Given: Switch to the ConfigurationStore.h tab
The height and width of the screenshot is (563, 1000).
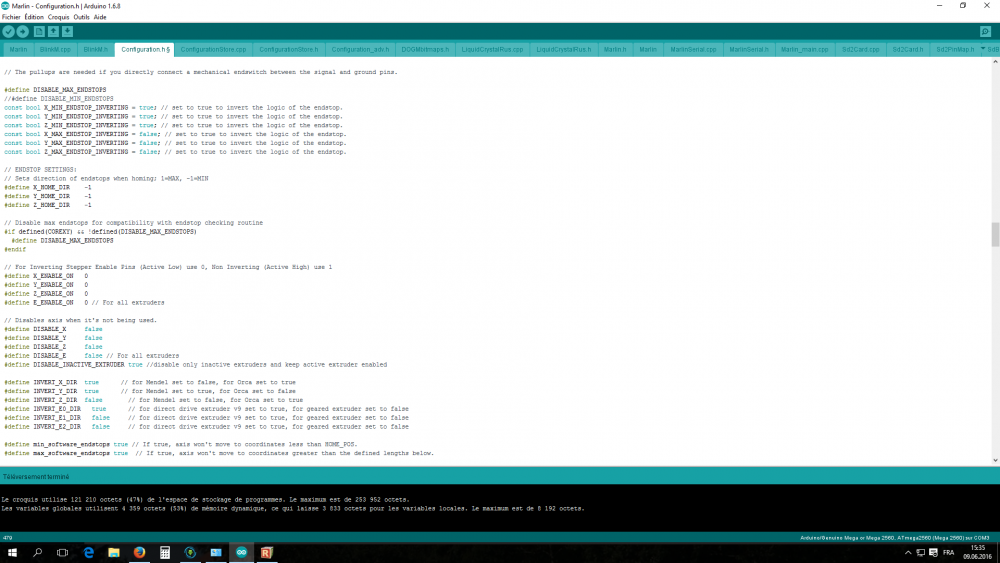Looking at the screenshot, I should (288, 49).
